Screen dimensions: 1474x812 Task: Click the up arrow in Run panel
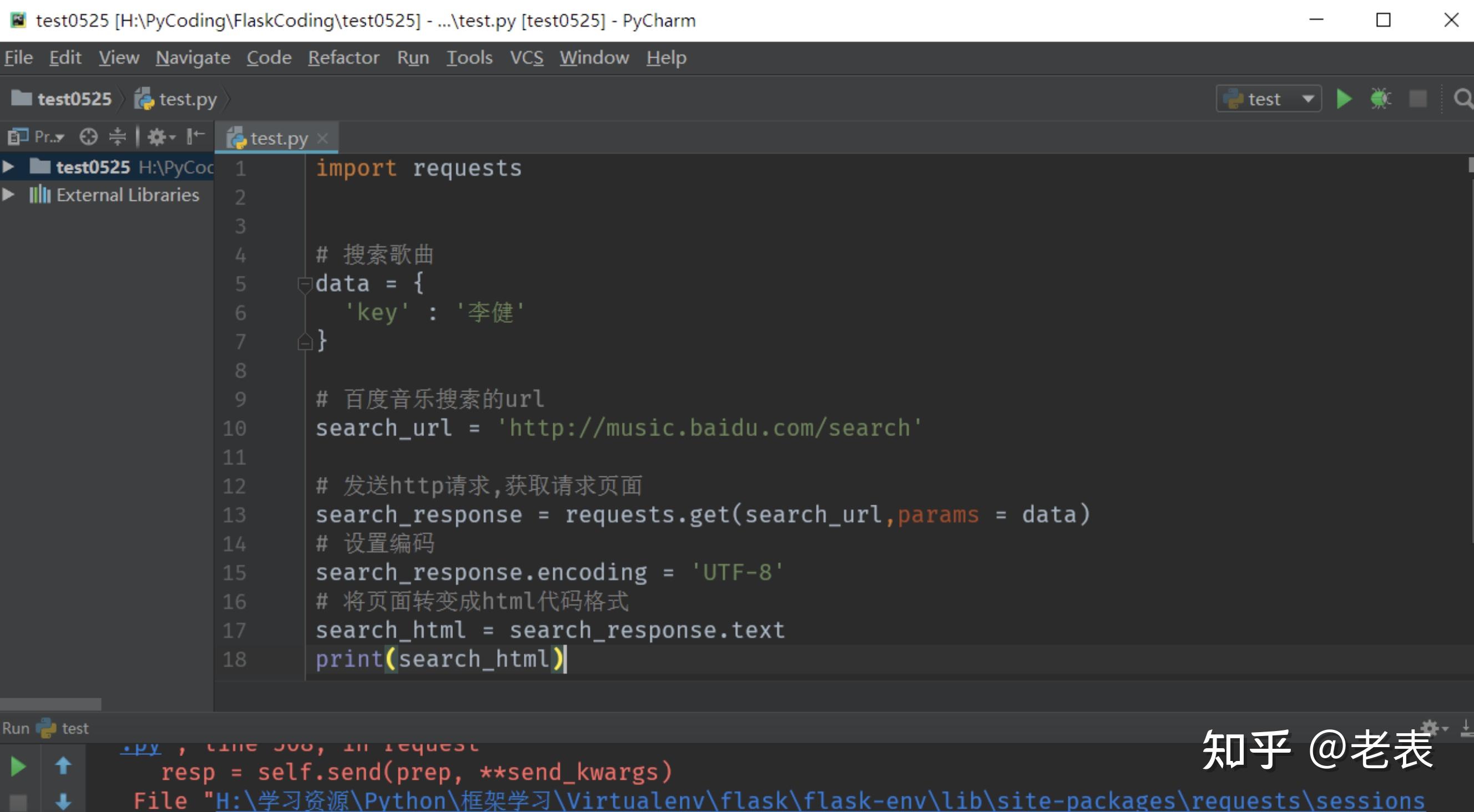point(63,765)
